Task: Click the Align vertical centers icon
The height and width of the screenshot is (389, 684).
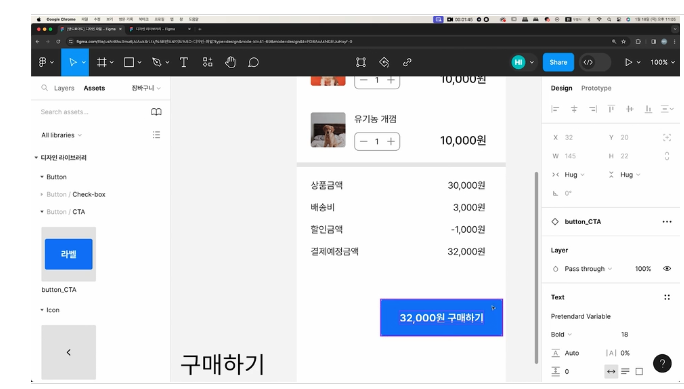Action: [629, 109]
